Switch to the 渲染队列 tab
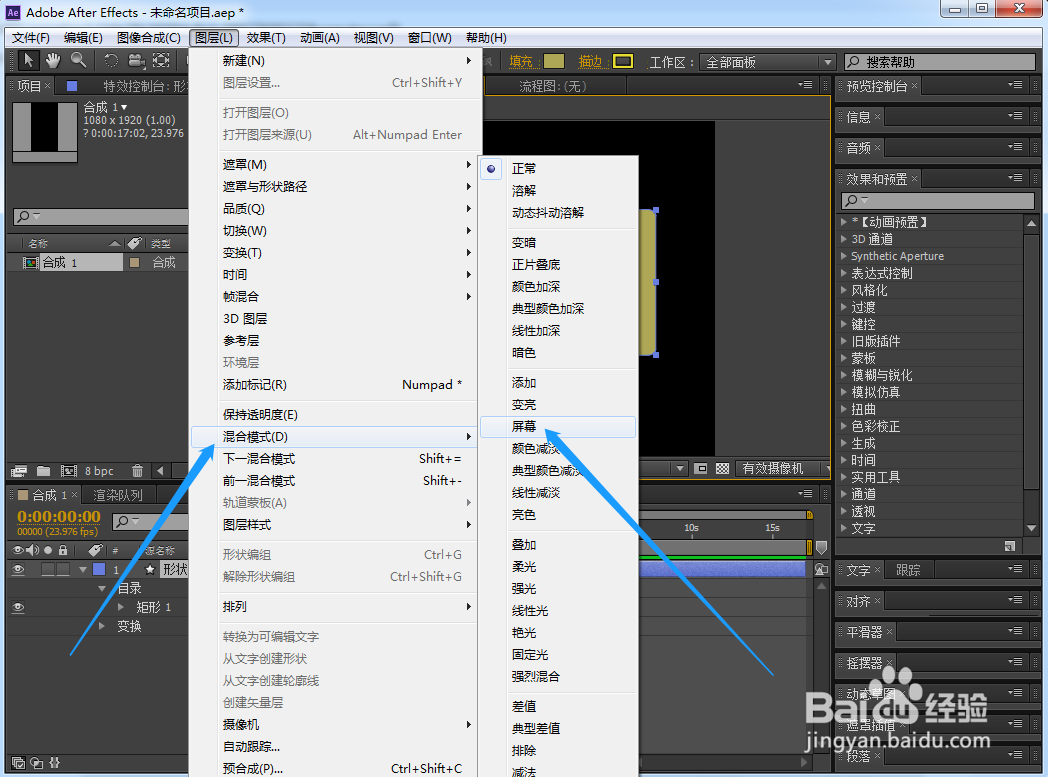This screenshot has width=1048, height=777. tap(118, 495)
